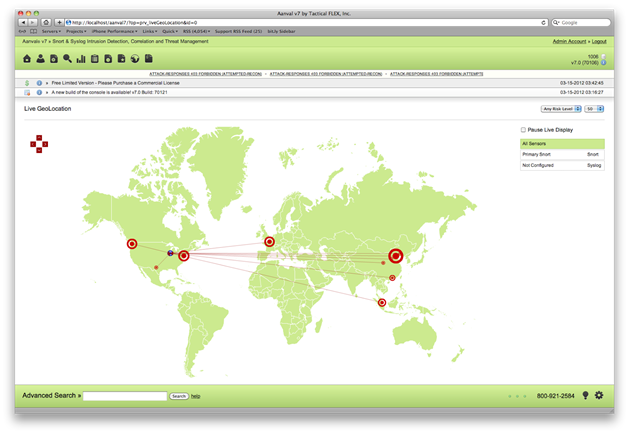629x434 pixels.
Task: Click the lightbulb icon in footer
Action: tap(584, 395)
